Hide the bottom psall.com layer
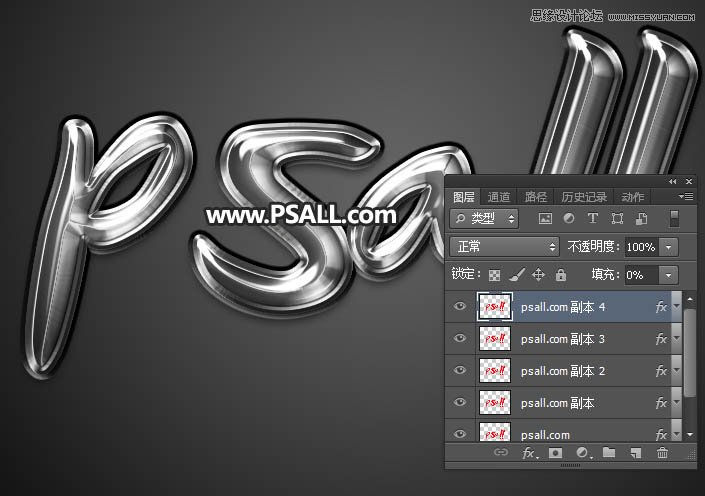Image resolution: width=705 pixels, height=496 pixels. coord(460,433)
